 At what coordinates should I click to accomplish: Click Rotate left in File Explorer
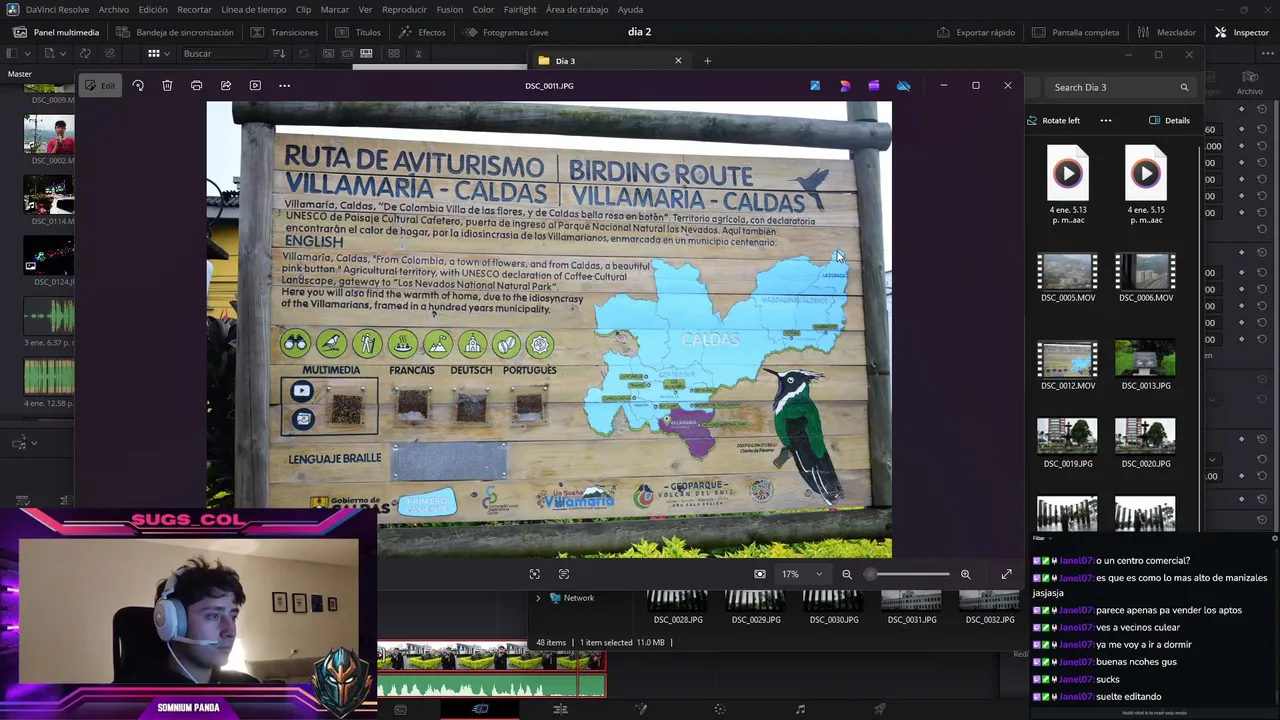coord(1054,120)
